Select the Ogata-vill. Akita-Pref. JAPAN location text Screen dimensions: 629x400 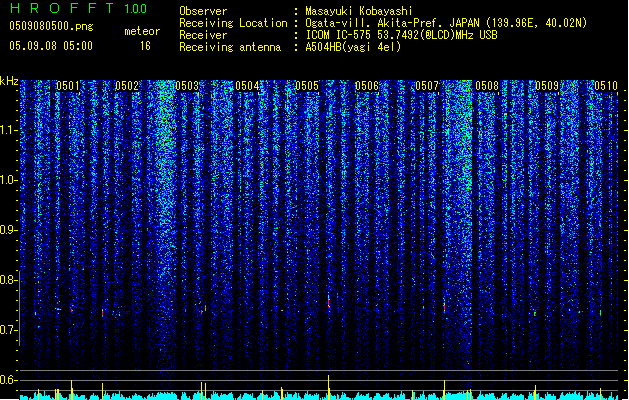tap(446, 23)
